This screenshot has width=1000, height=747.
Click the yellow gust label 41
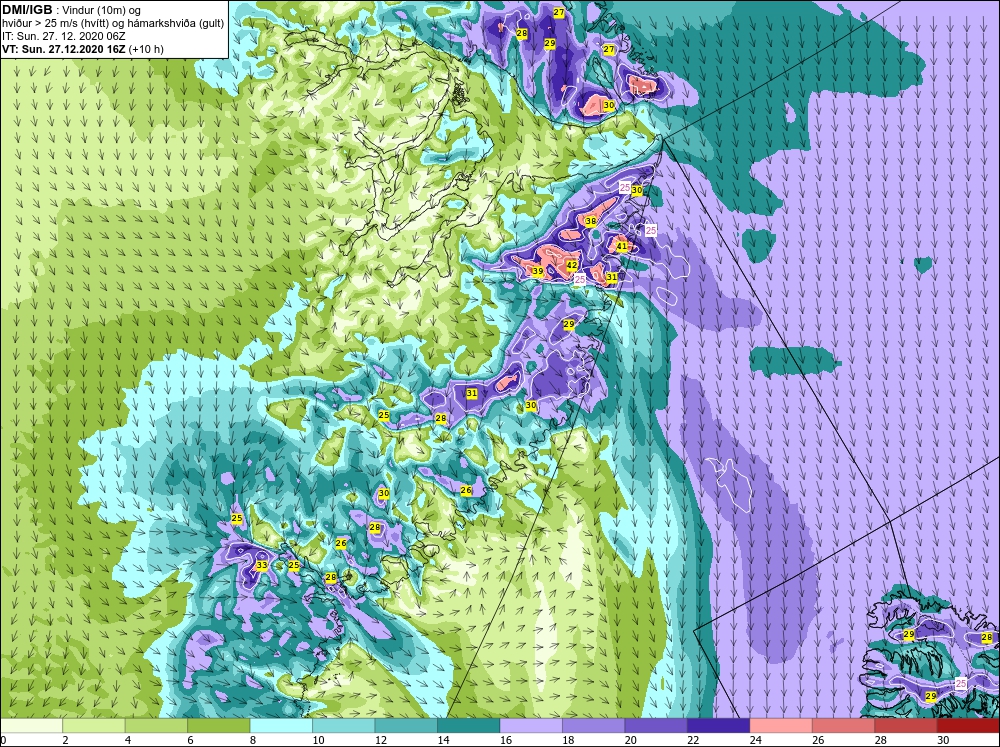(621, 246)
